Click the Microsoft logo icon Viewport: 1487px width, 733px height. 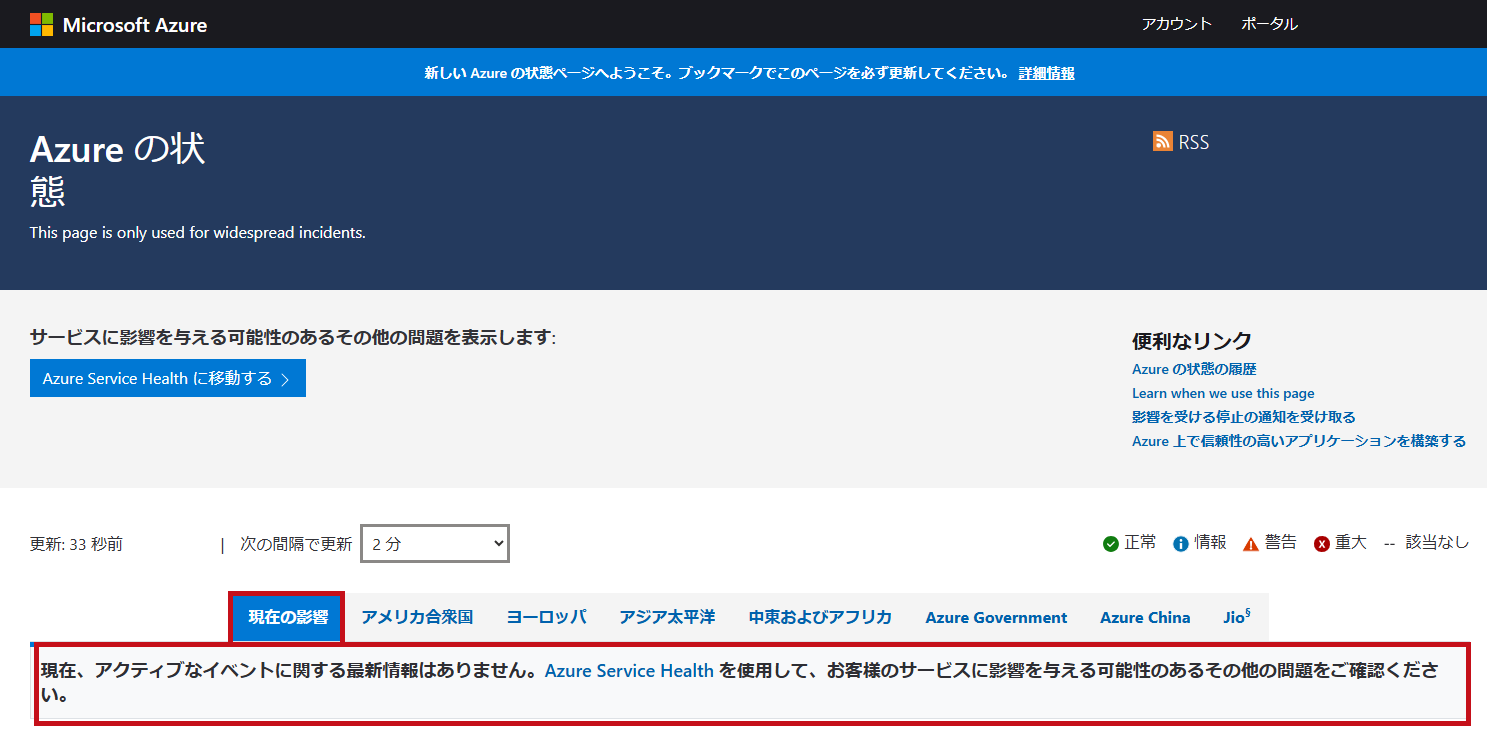pyautogui.click(x=41, y=24)
